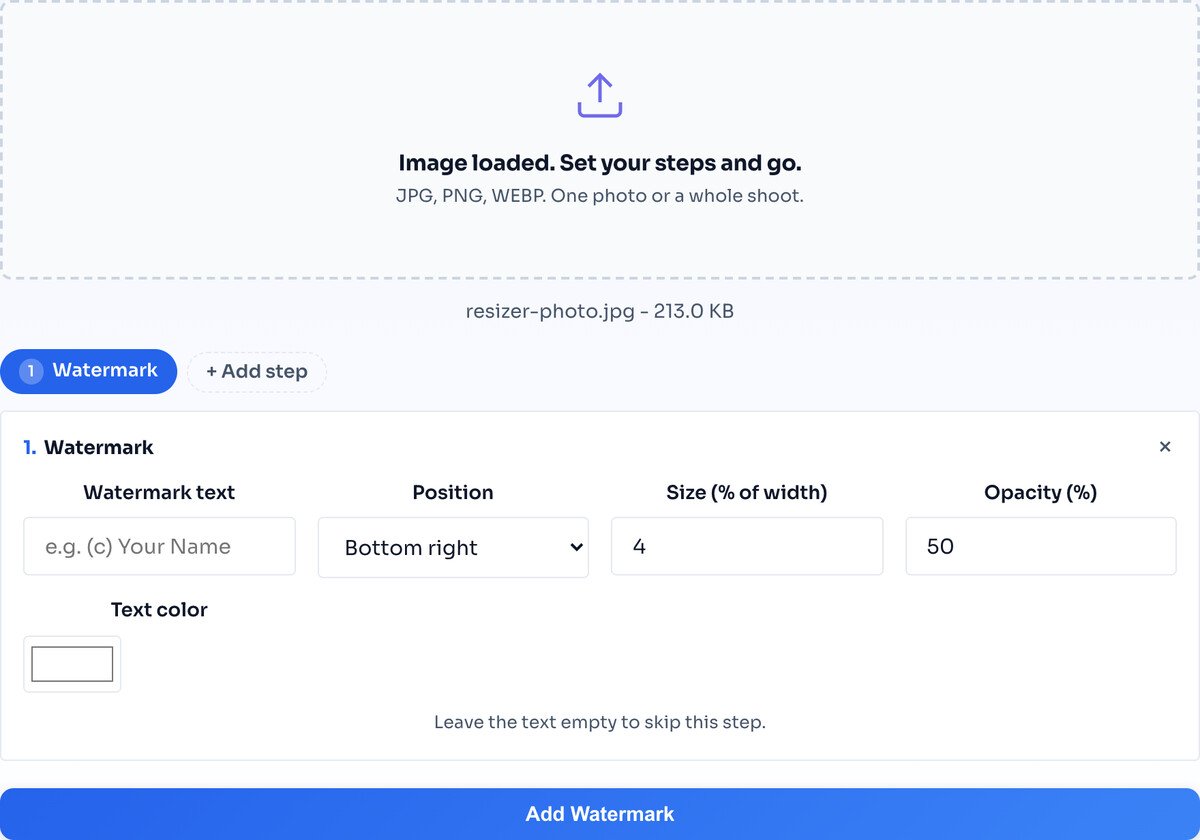Open the Text color swatch picker
Screen dimensions: 1200x840
point(72,664)
